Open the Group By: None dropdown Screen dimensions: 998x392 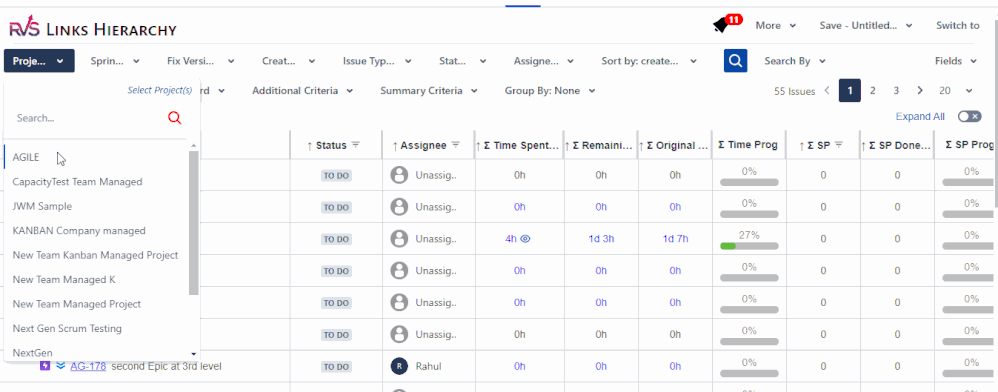pyautogui.click(x=550, y=91)
